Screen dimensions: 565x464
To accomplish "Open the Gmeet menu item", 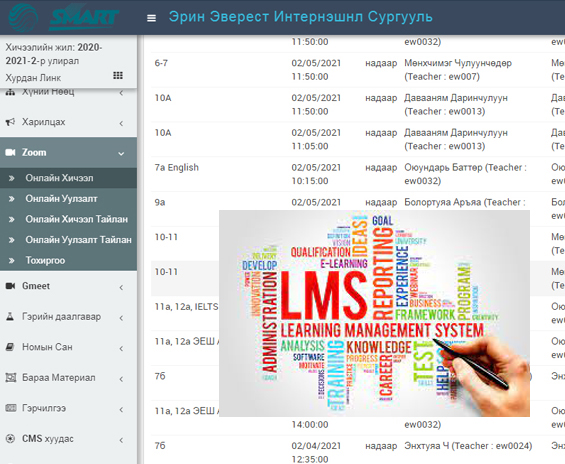I will [x=68, y=286].
